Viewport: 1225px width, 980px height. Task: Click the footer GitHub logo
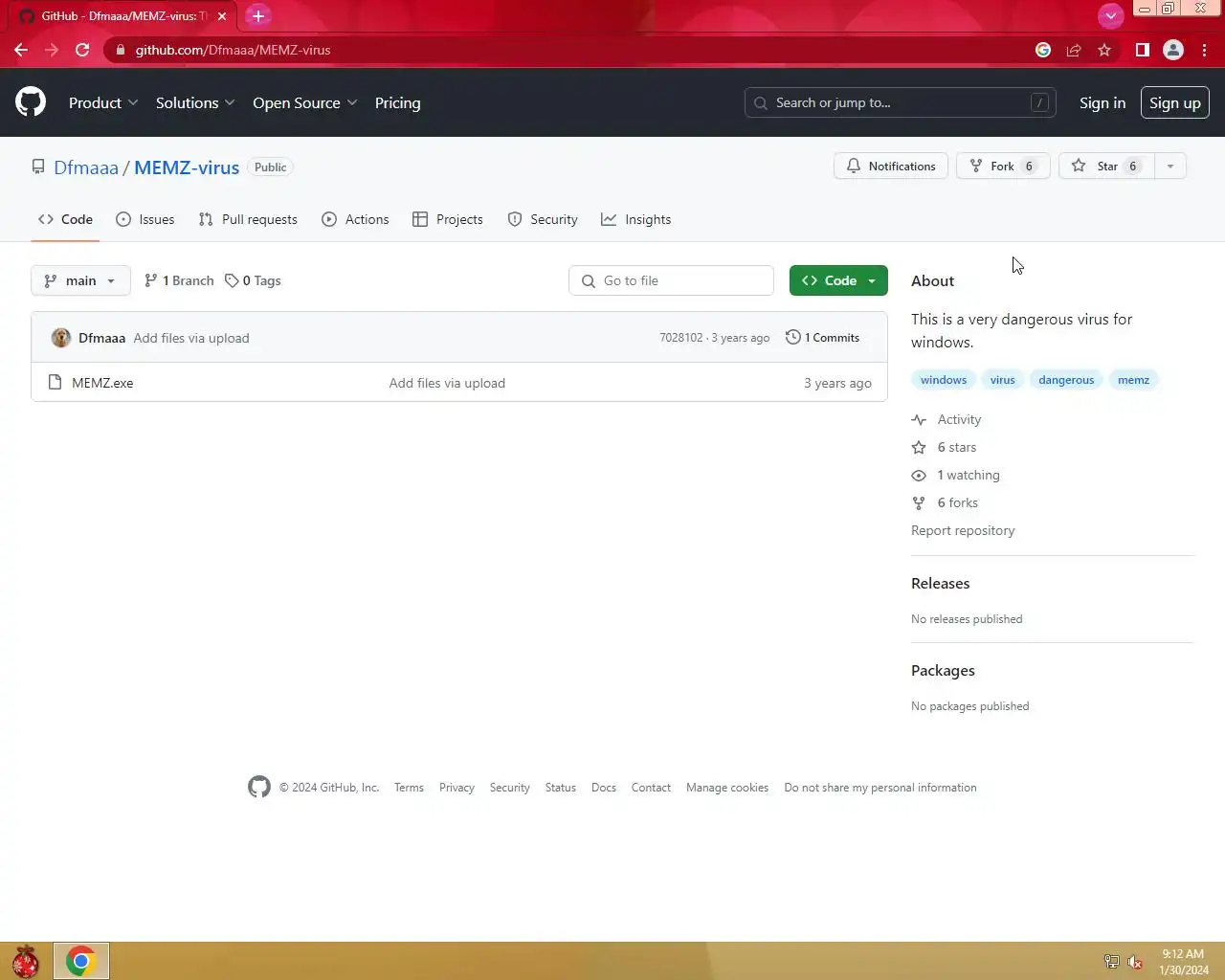click(x=259, y=787)
